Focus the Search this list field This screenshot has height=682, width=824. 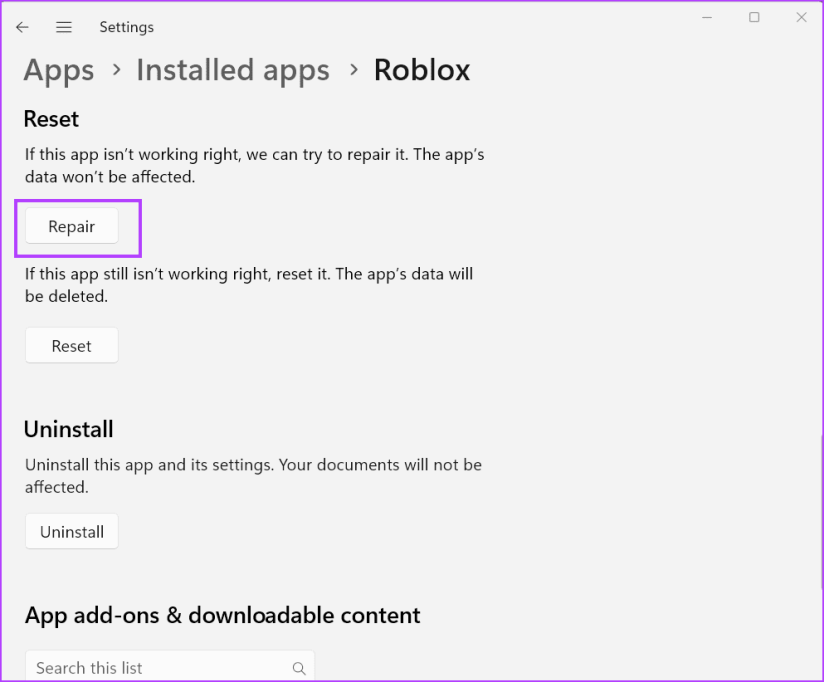(x=170, y=666)
